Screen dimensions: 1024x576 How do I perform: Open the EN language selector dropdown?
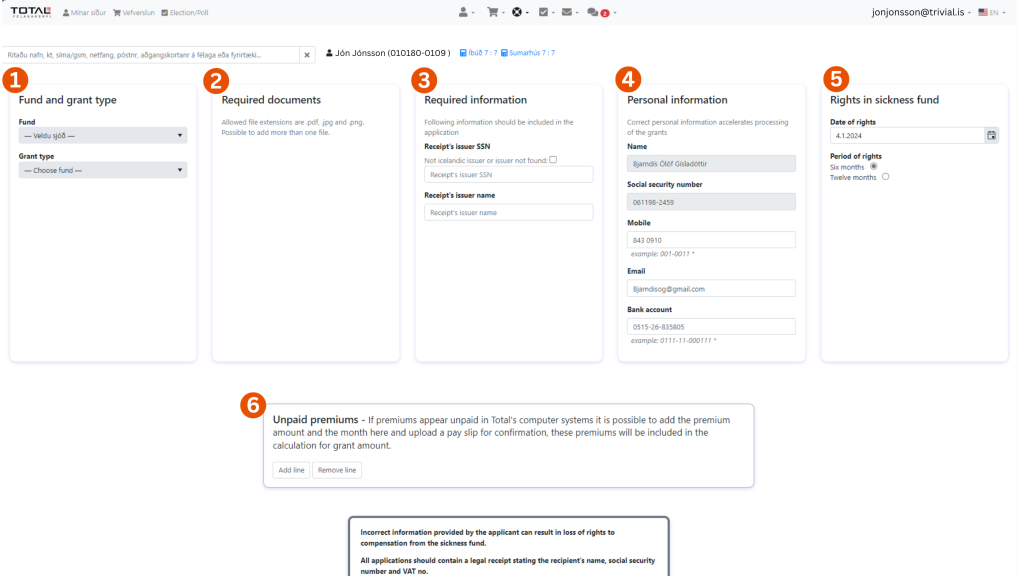994,12
